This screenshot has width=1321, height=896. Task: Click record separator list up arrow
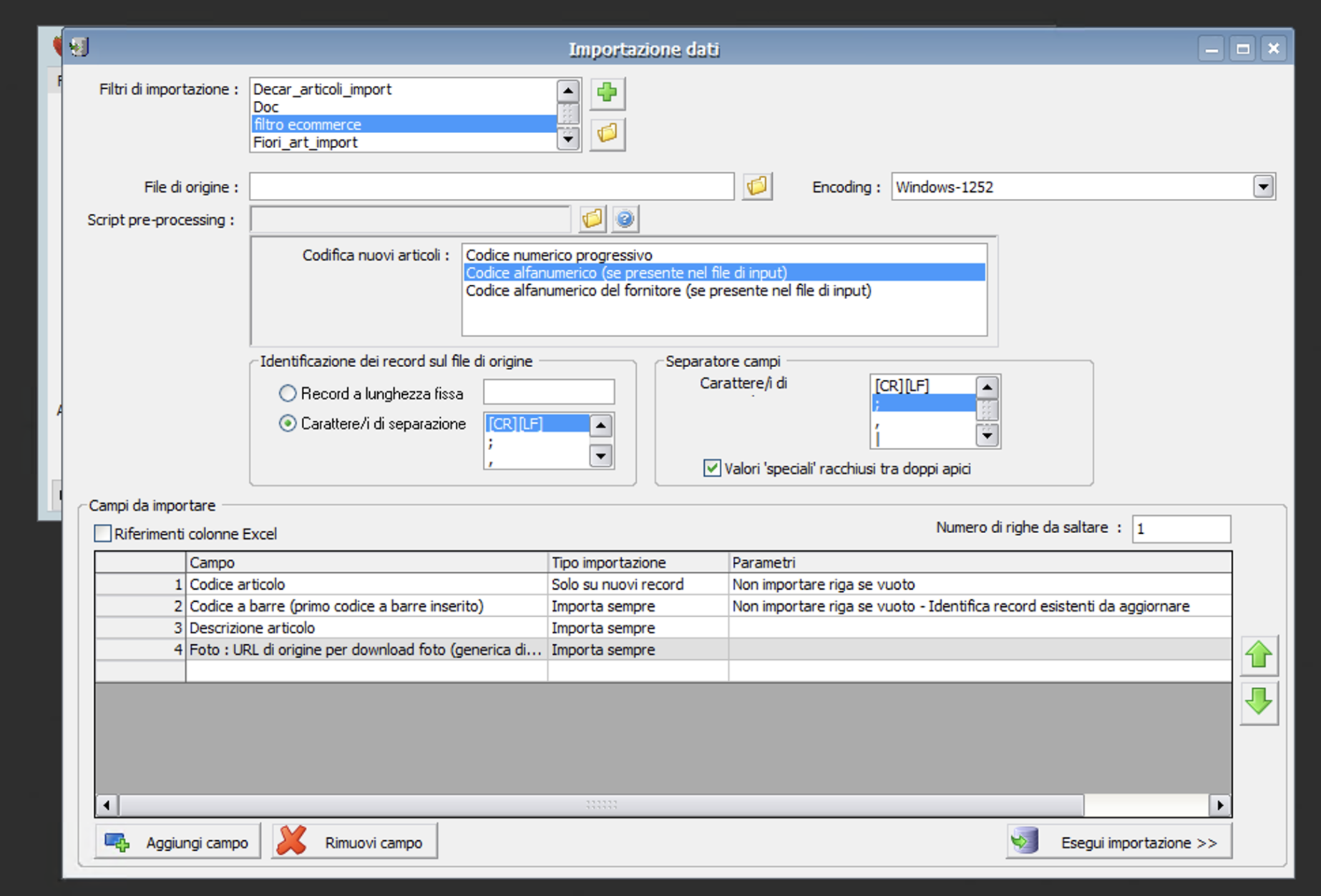(601, 427)
